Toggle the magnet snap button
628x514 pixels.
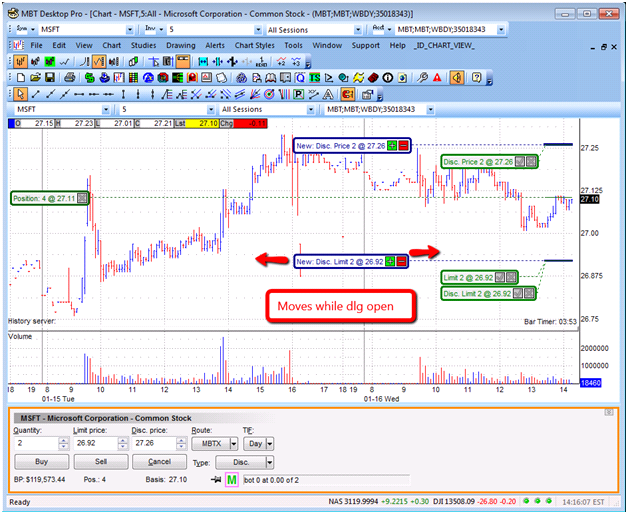point(348,94)
